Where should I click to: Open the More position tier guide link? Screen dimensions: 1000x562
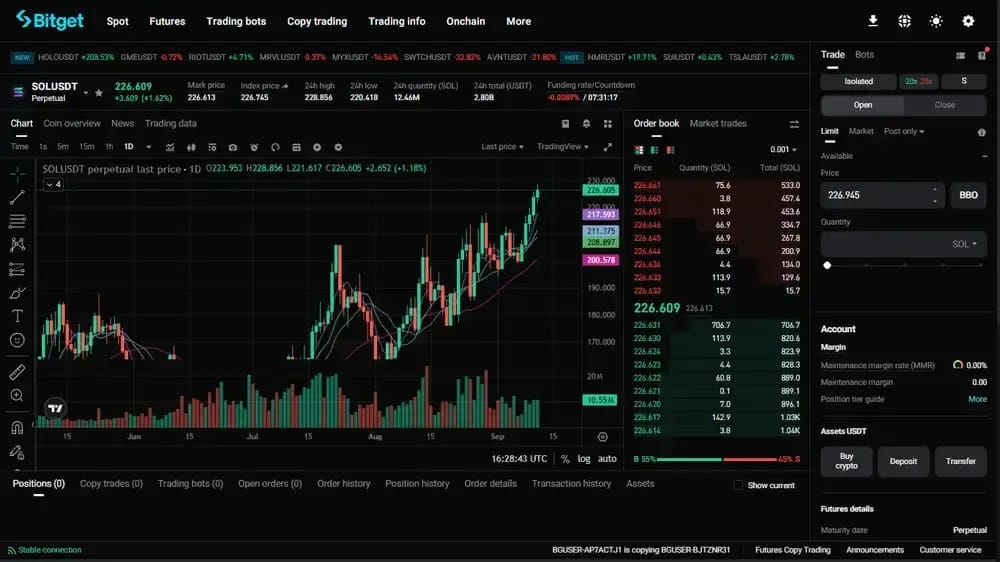point(977,399)
